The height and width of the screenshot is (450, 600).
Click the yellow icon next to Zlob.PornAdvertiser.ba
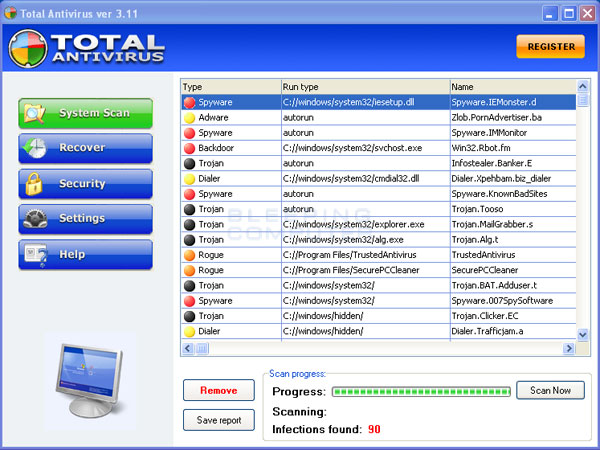189,117
